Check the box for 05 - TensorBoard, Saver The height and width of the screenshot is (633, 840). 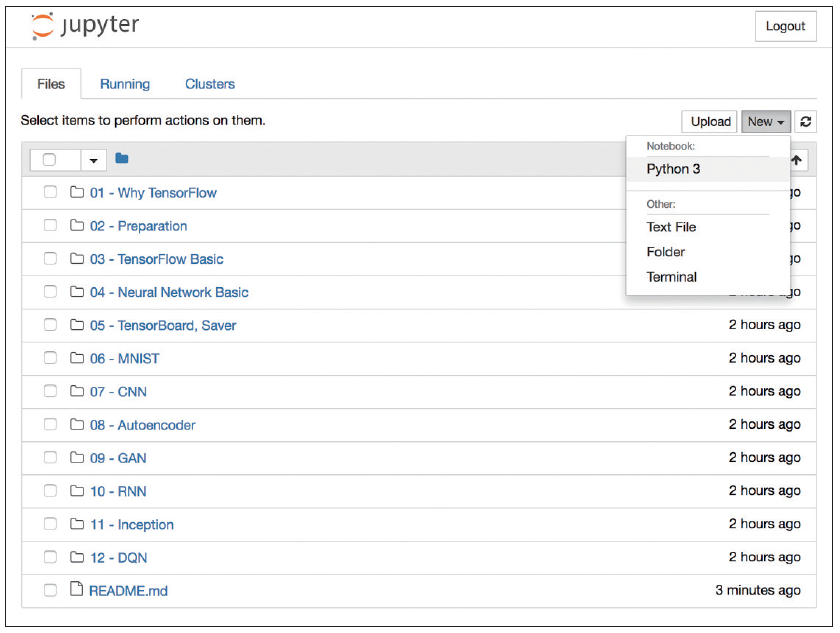coord(50,325)
